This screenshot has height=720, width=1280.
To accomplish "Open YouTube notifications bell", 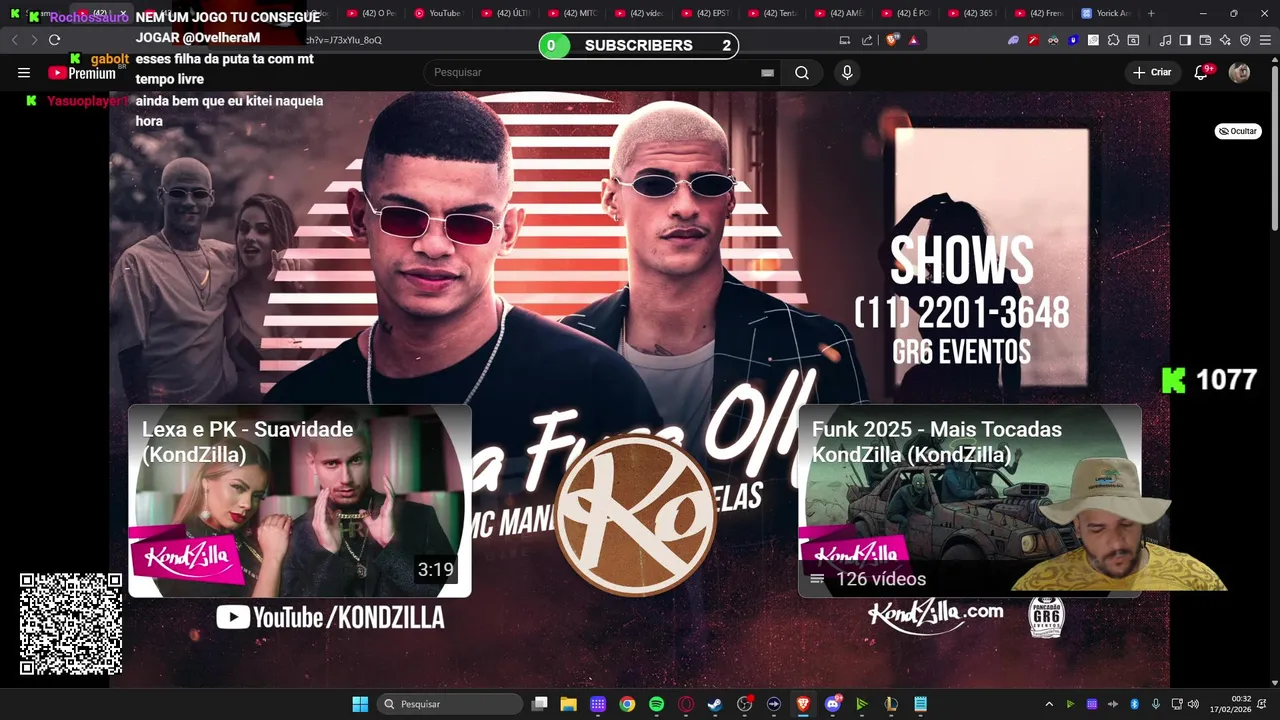I will (1201, 72).
